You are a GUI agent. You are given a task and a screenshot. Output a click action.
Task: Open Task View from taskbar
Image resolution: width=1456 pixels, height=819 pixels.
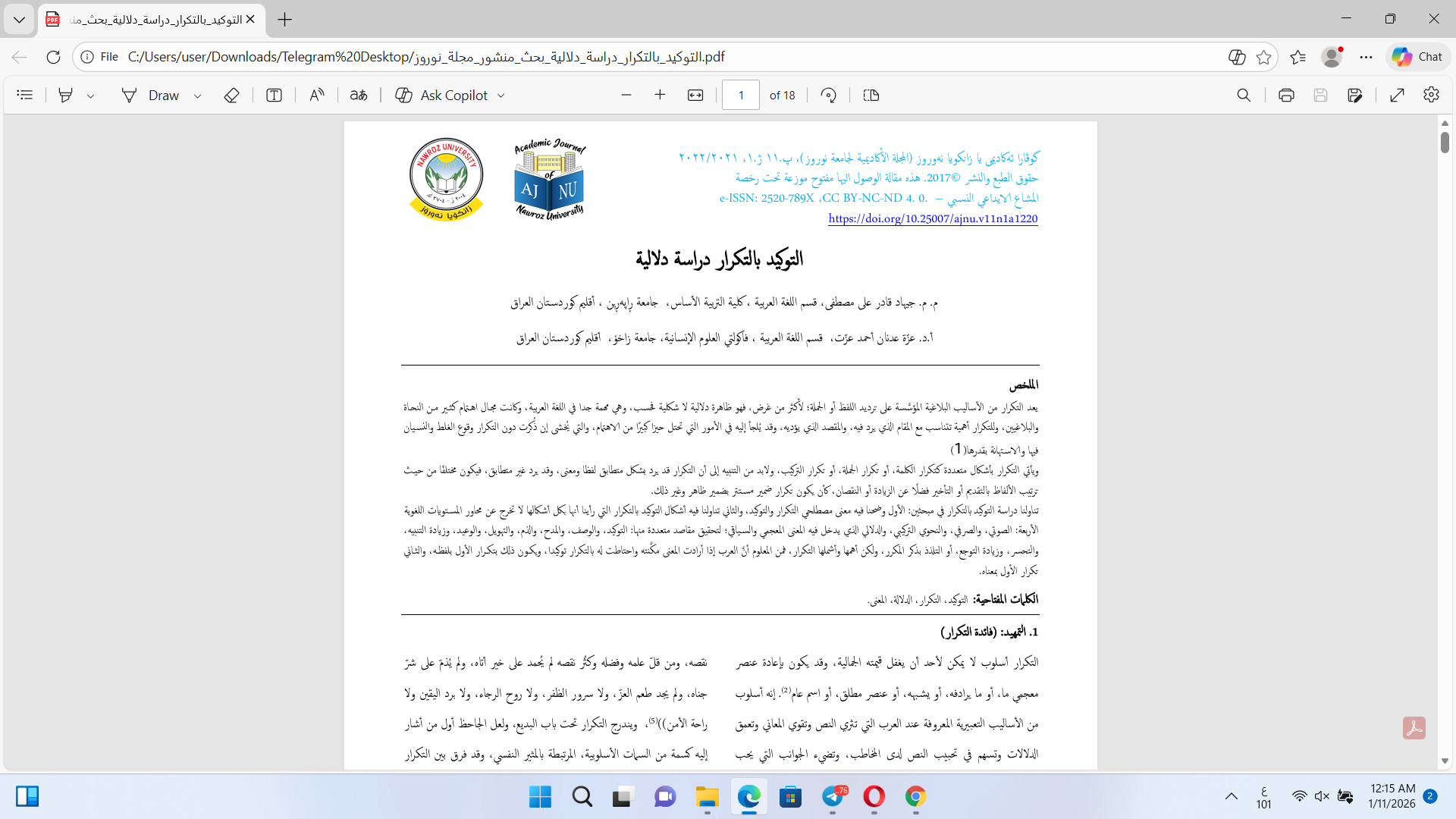pos(623,796)
